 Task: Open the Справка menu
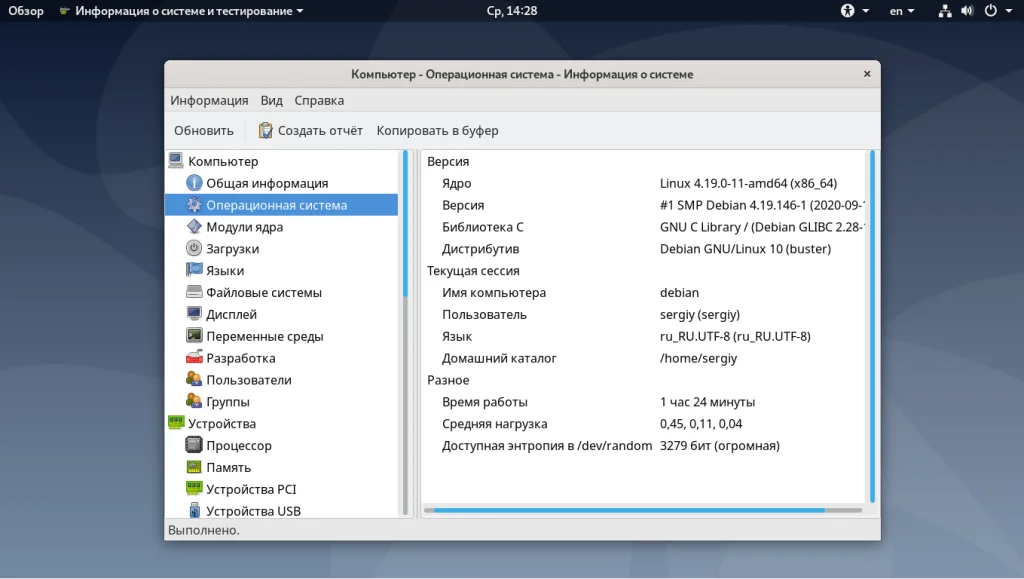coord(318,100)
